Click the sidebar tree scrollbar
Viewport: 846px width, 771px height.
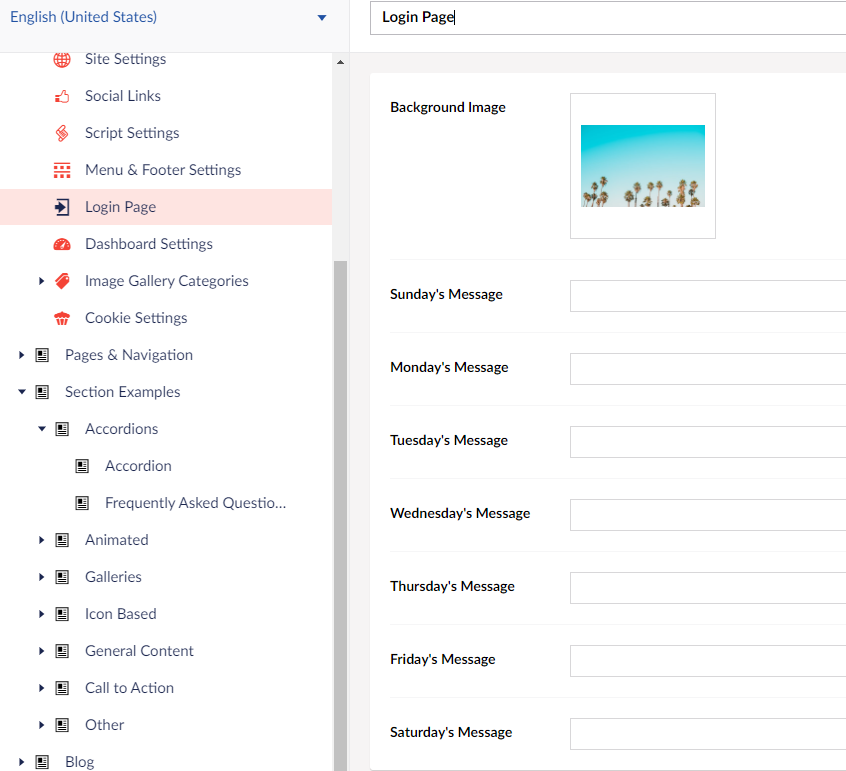coord(340,500)
